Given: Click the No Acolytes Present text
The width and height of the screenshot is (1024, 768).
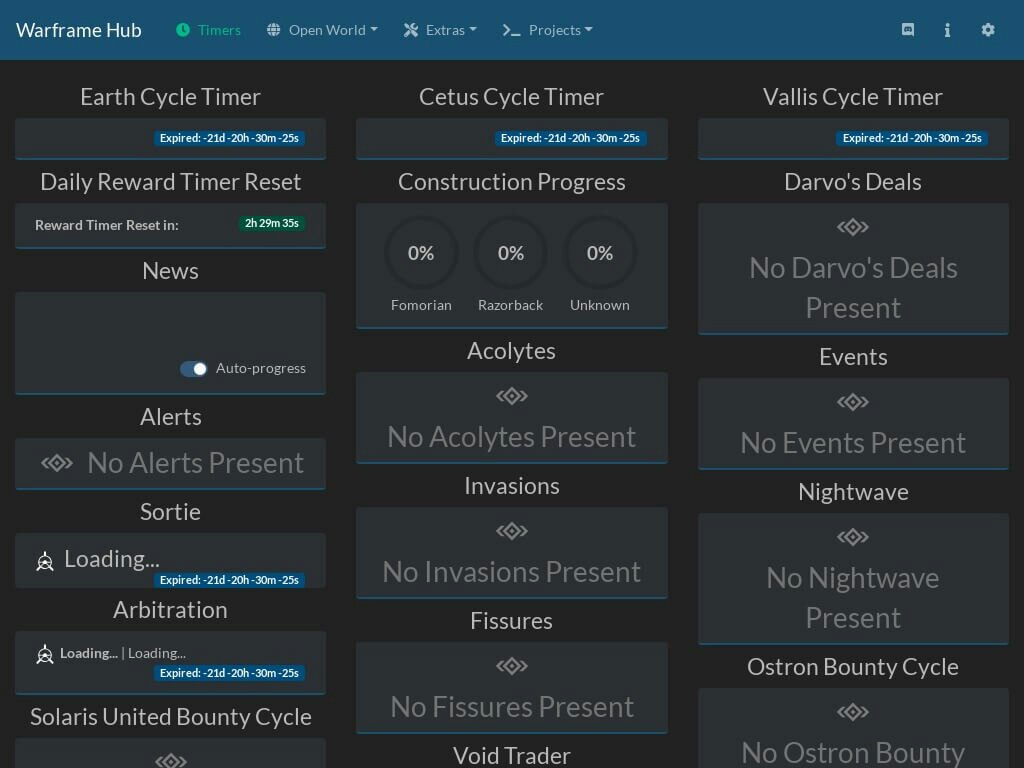Looking at the screenshot, I should (511, 437).
